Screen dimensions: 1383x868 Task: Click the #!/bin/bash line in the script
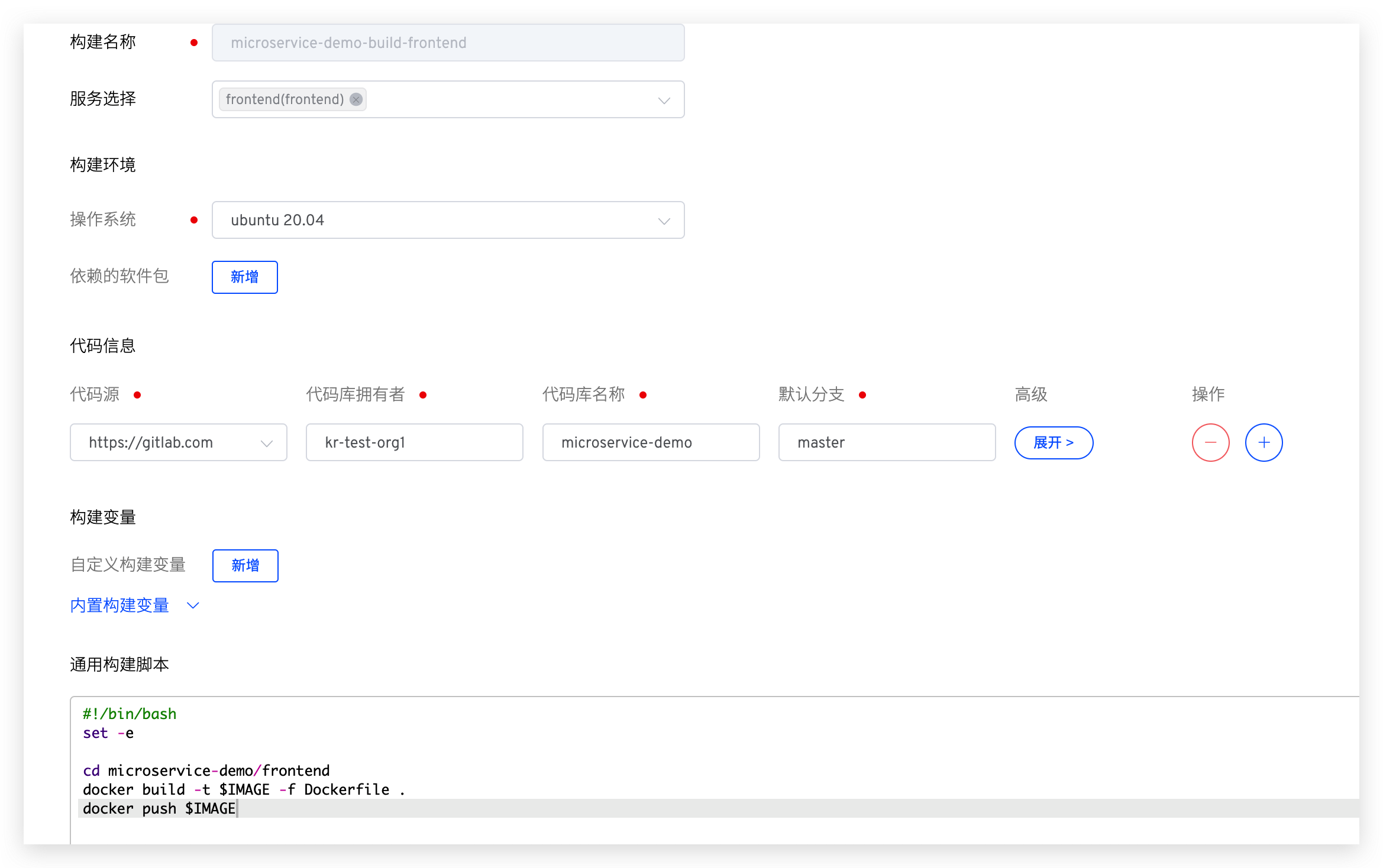(130, 714)
